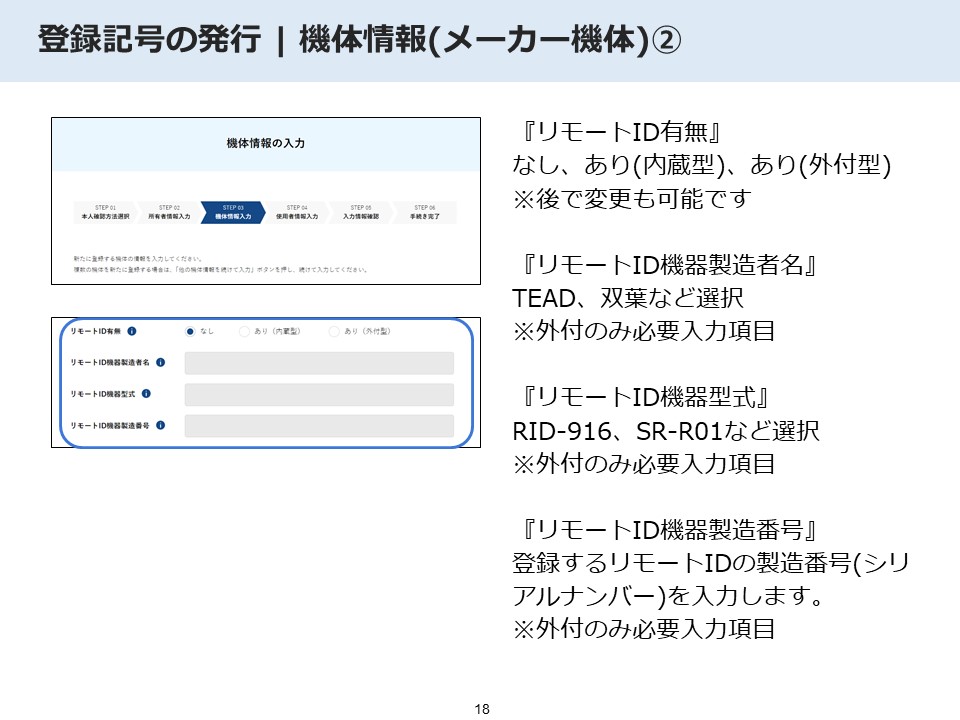Go to STEP 01 本人確認方法選択
960x720 pixels.
105,212
